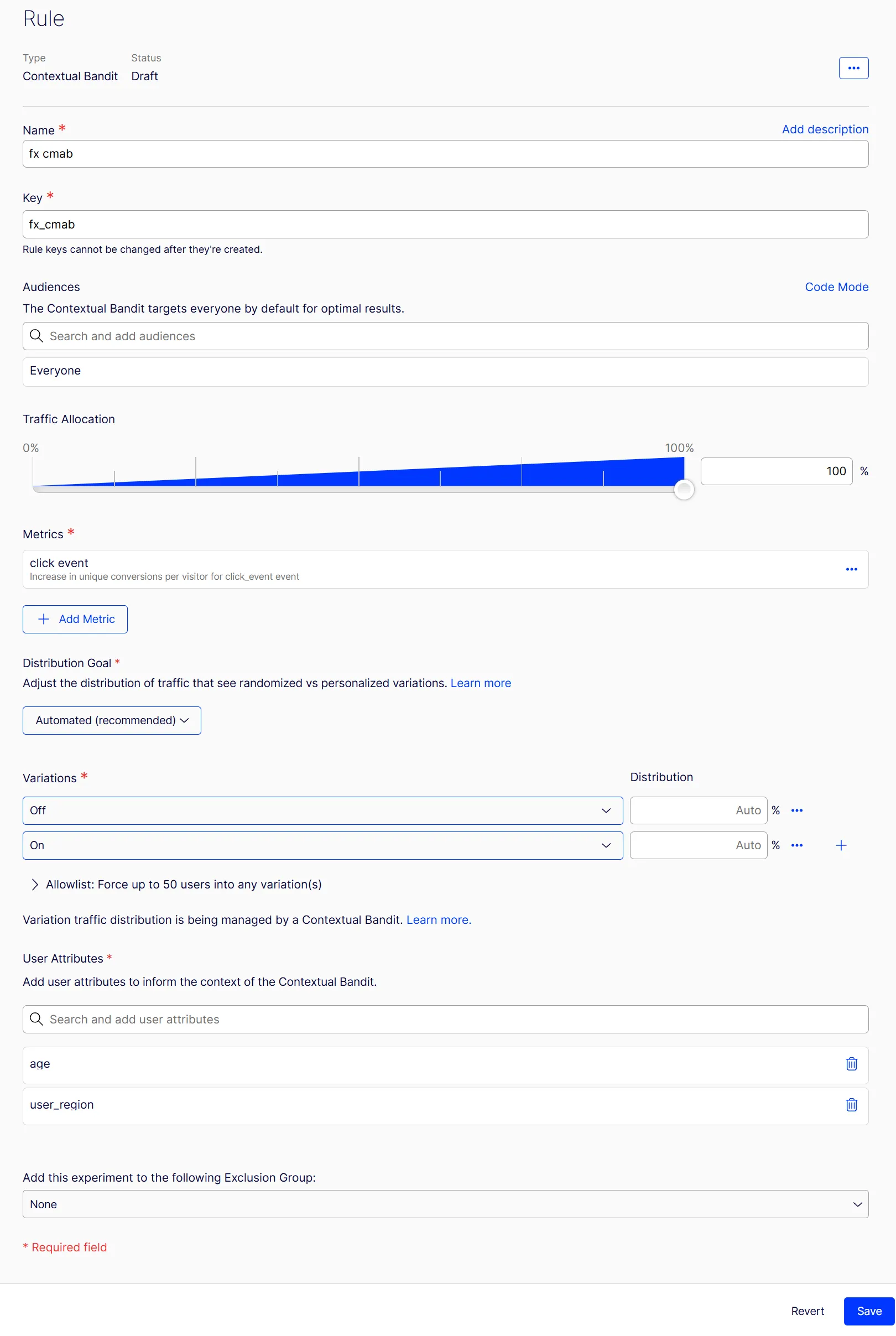The height and width of the screenshot is (1336, 896).
Task: Click the Add description link
Action: point(825,129)
